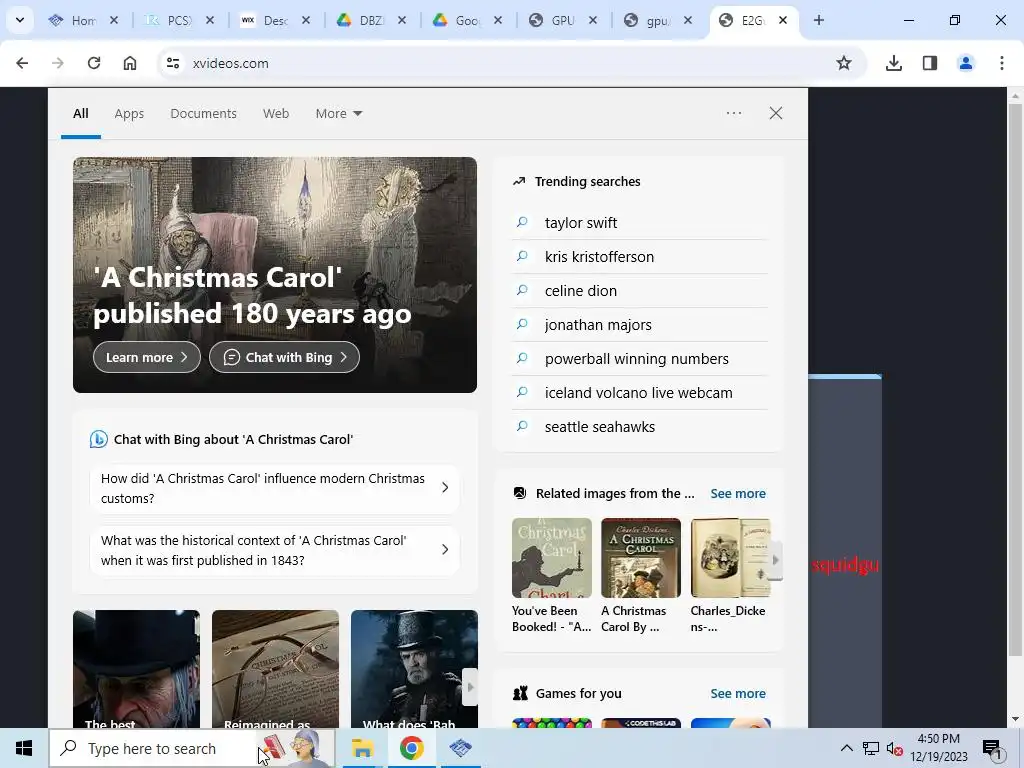Screen dimensions: 1024x768
Task: Switch to the PCS browser tab
Action: point(178,21)
